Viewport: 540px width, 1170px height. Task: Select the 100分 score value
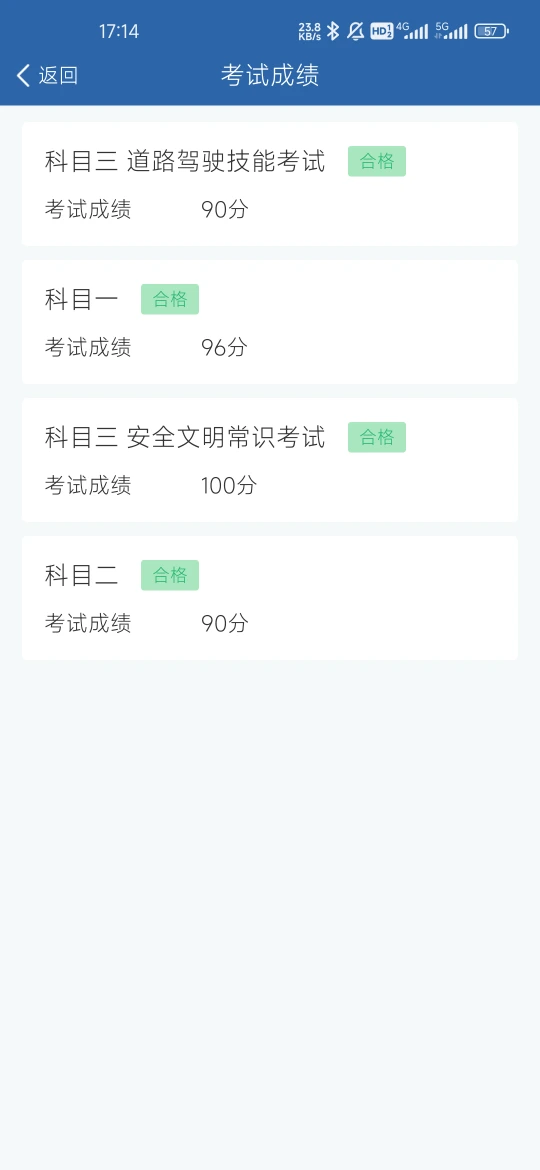coord(229,486)
